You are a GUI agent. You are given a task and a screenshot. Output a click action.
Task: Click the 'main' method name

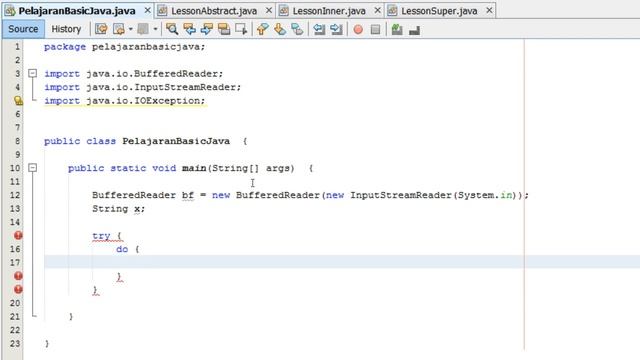pyautogui.click(x=194, y=168)
